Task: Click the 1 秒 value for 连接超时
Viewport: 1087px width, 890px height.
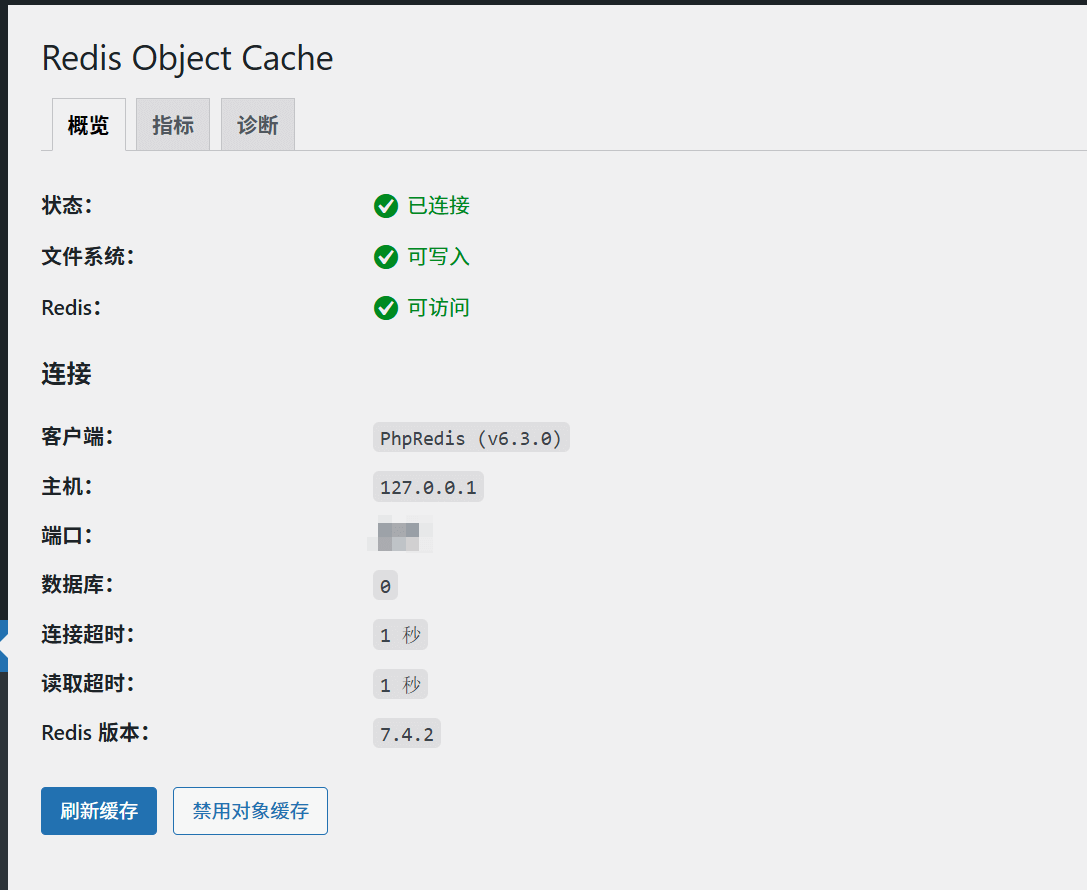Action: pyautogui.click(x=400, y=635)
